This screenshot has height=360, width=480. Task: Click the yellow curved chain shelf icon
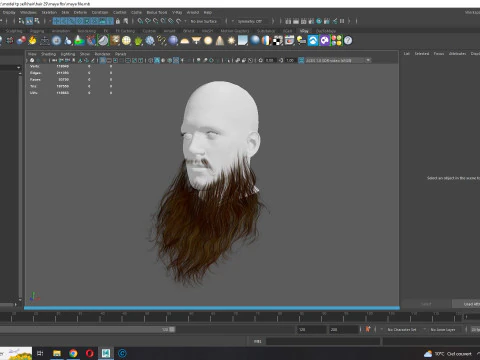tap(161, 41)
